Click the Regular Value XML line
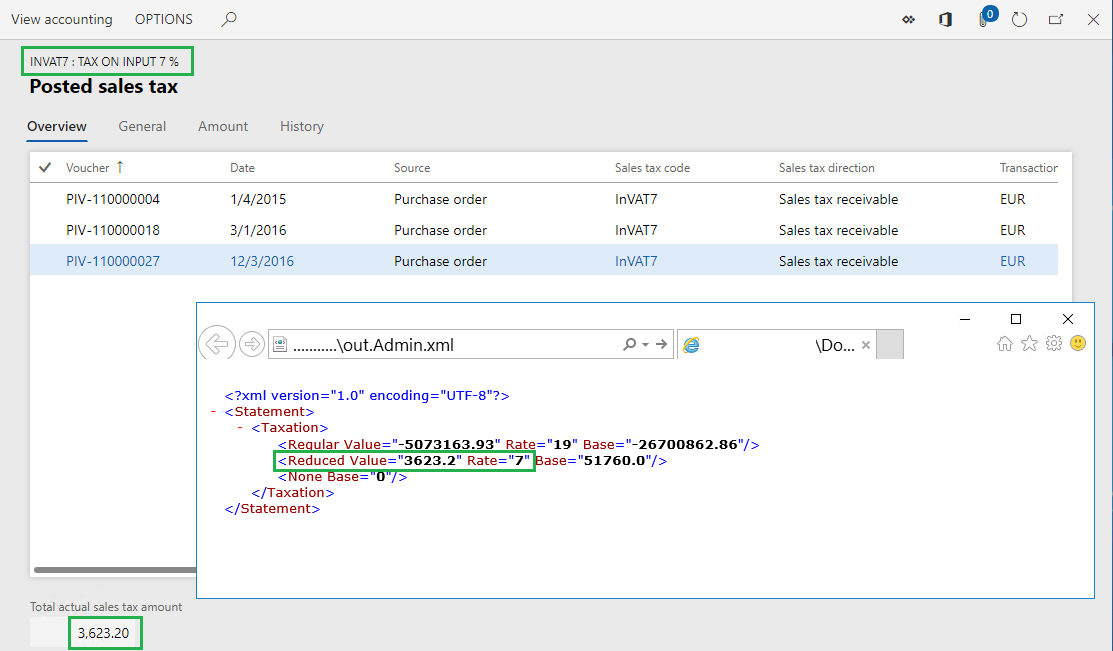This screenshot has width=1113, height=651. coord(519,444)
